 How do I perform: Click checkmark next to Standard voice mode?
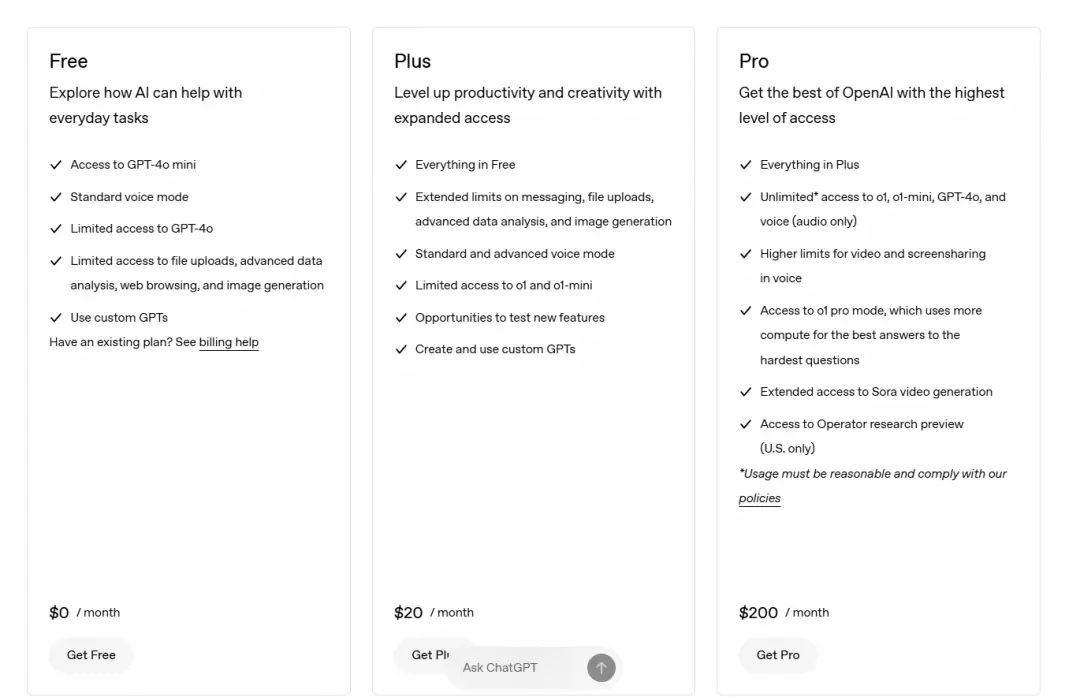click(56, 197)
